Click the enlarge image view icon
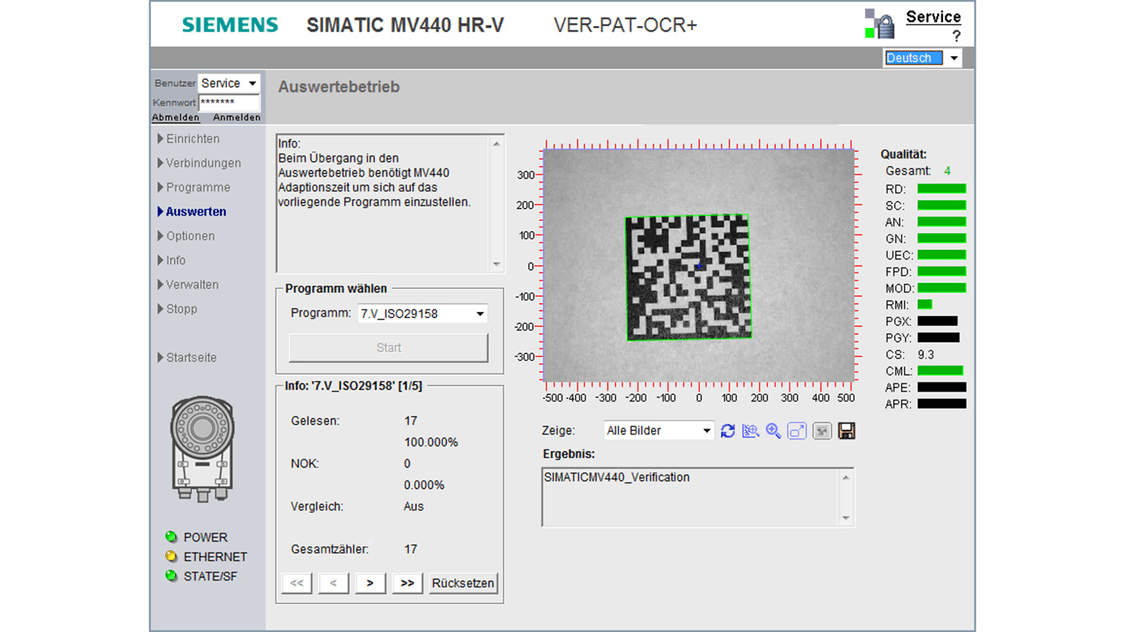Screen dimensions: 1125x632 797,430
